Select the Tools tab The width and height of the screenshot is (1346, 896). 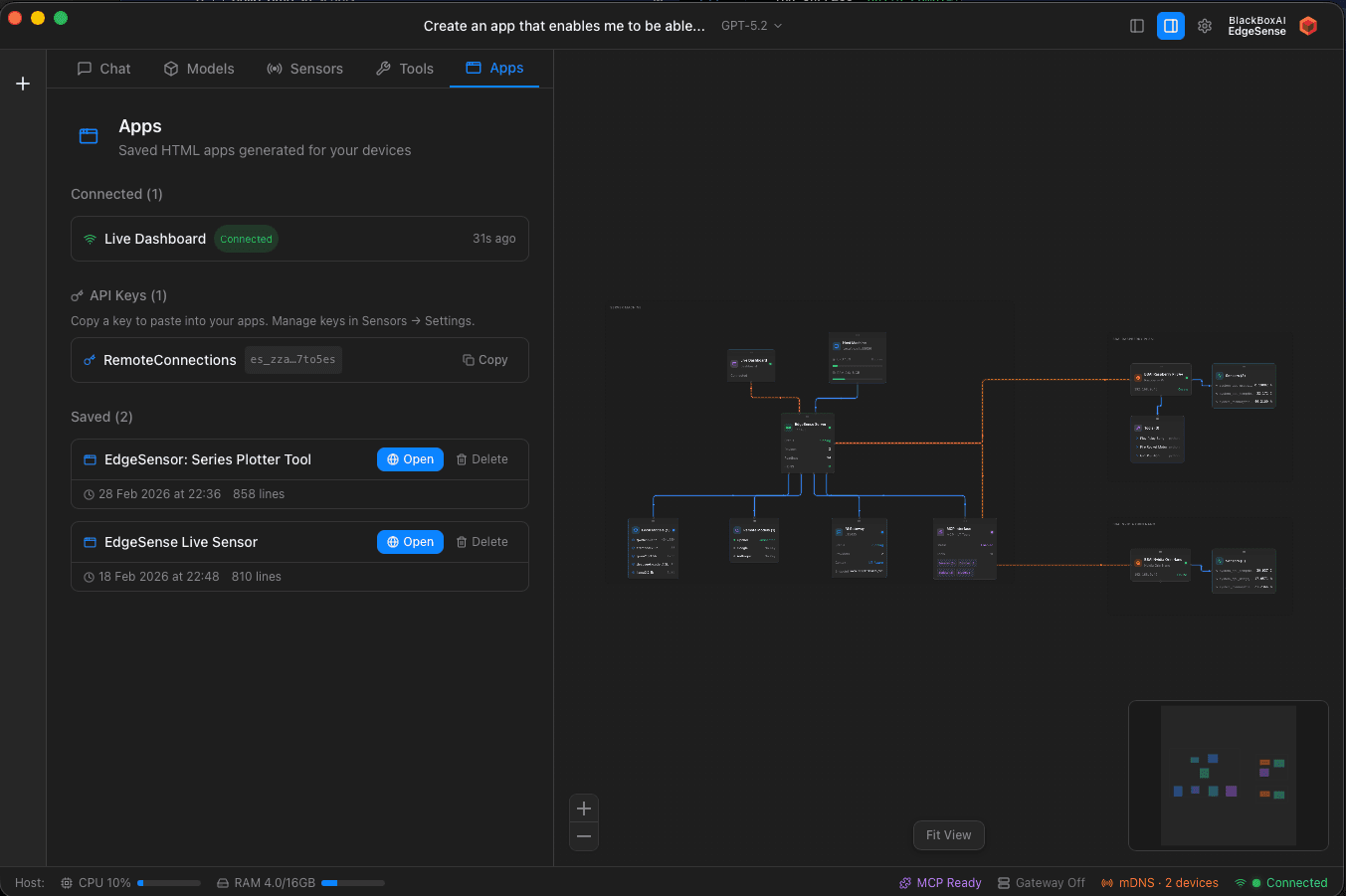click(x=405, y=69)
